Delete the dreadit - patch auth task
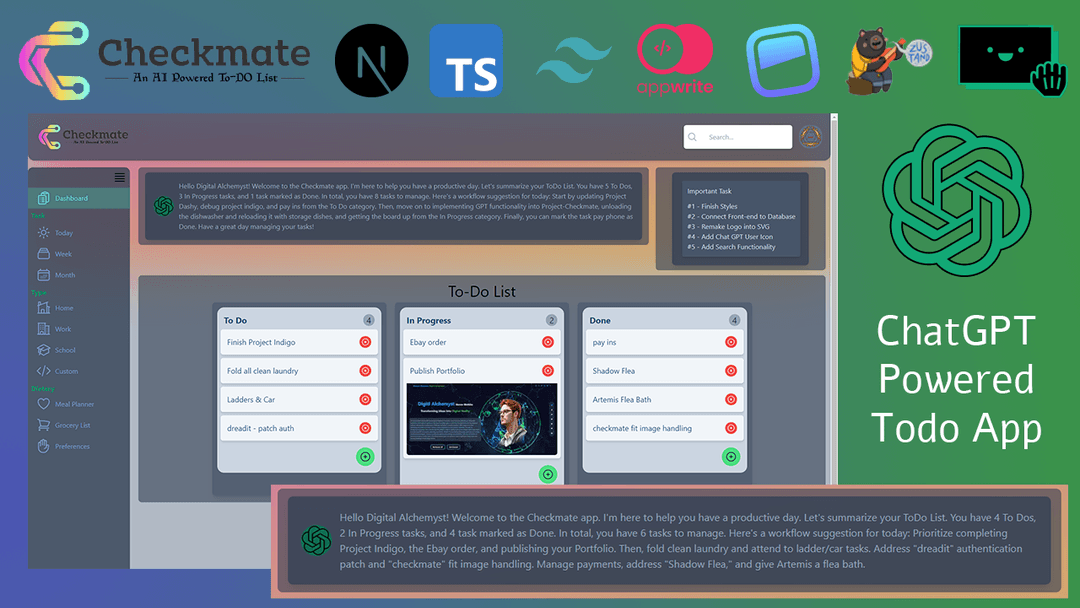The width and height of the screenshot is (1080, 608). tap(365, 428)
